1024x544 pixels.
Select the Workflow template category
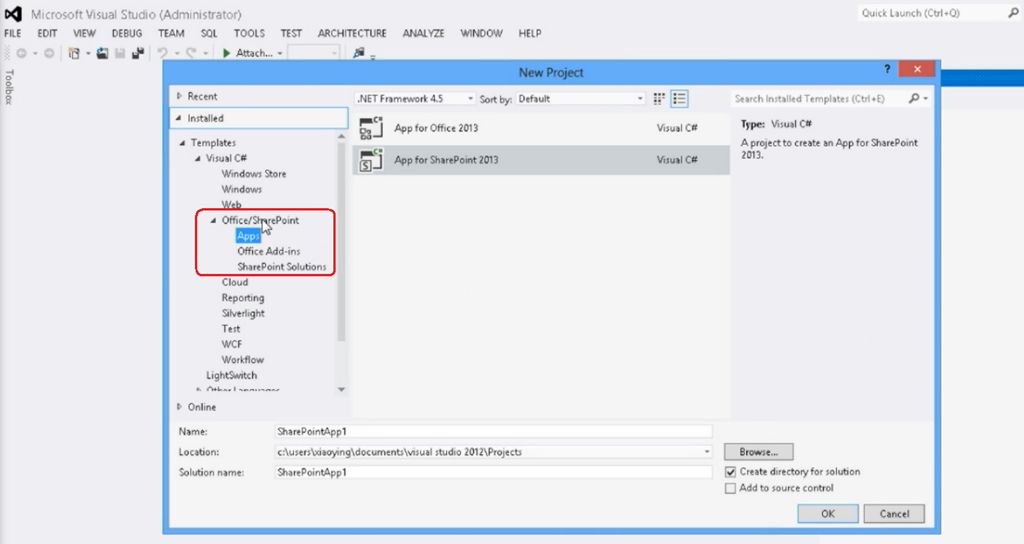pos(242,360)
